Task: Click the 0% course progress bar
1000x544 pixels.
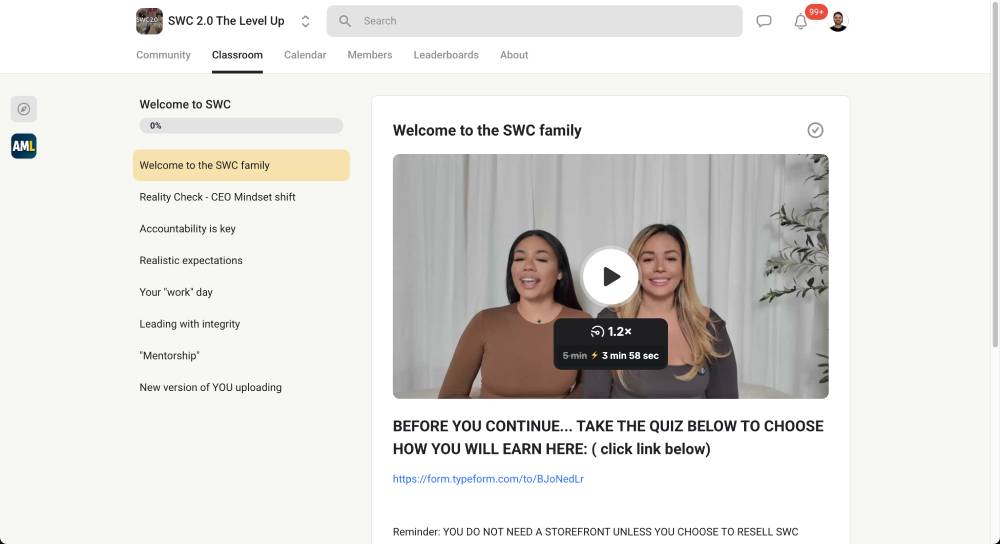Action: click(241, 126)
